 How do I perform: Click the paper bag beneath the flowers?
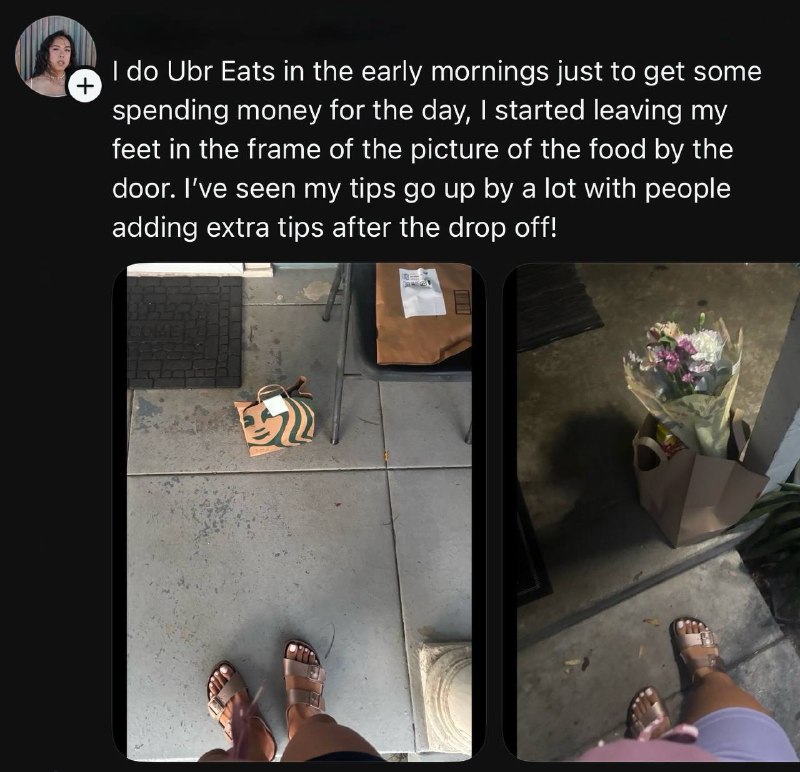tap(701, 487)
